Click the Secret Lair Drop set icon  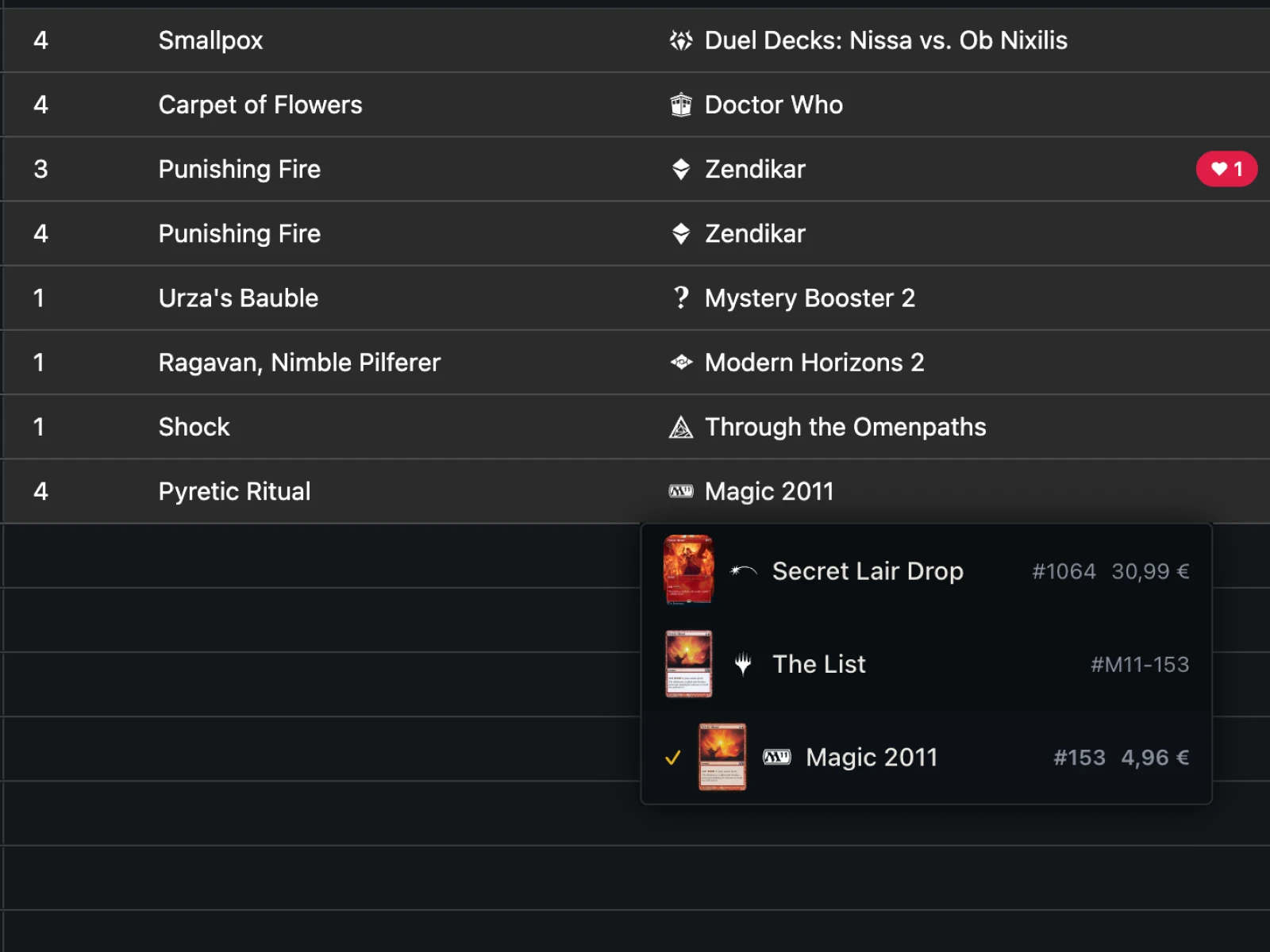click(744, 571)
